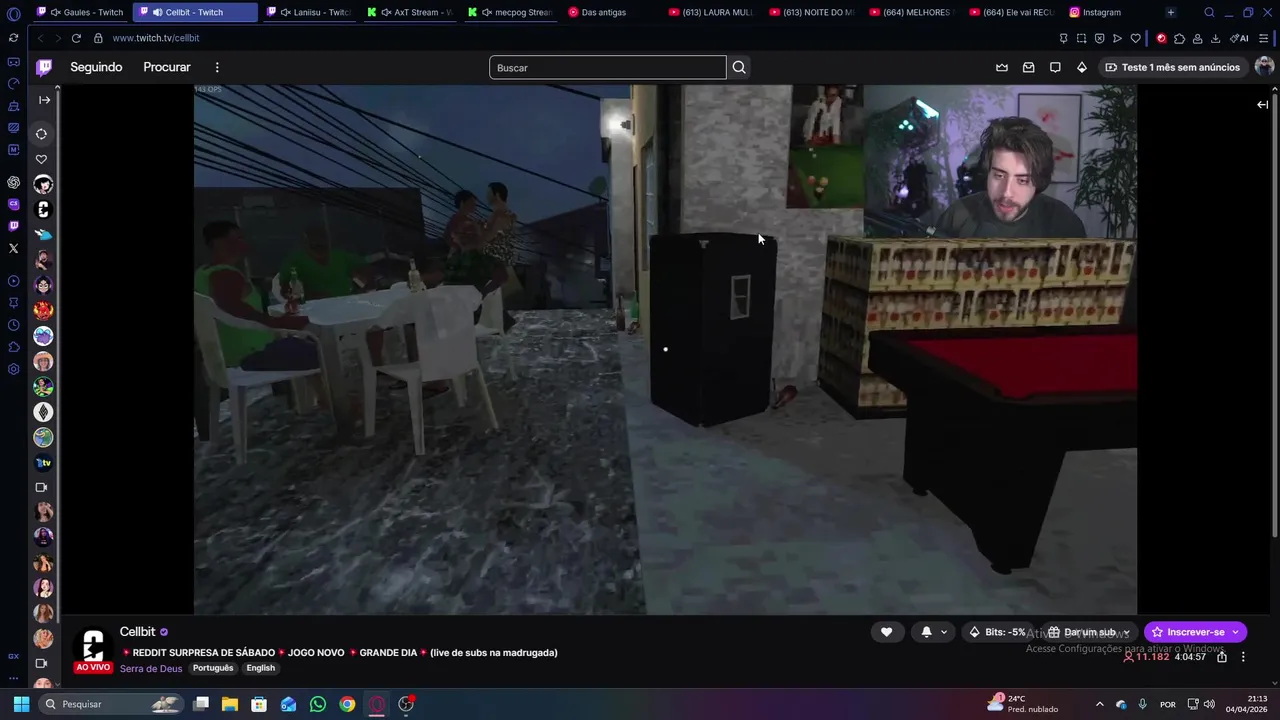
Task: Click the browser back arrow
Action: (40, 38)
